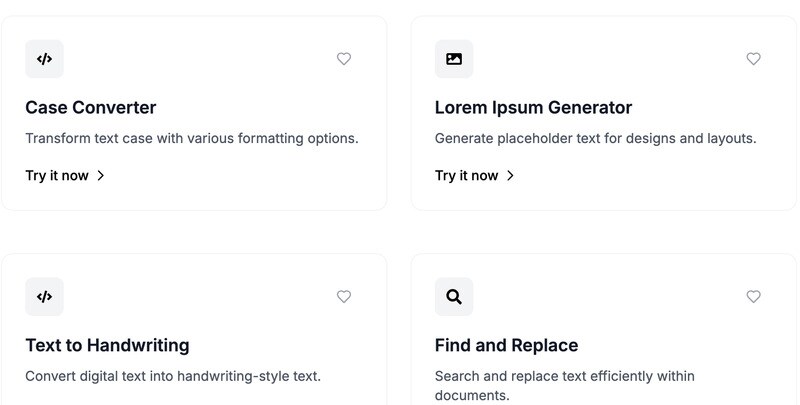The width and height of the screenshot is (800, 405).
Task: Click the code icon on Case Converter card
Action: pos(44,59)
